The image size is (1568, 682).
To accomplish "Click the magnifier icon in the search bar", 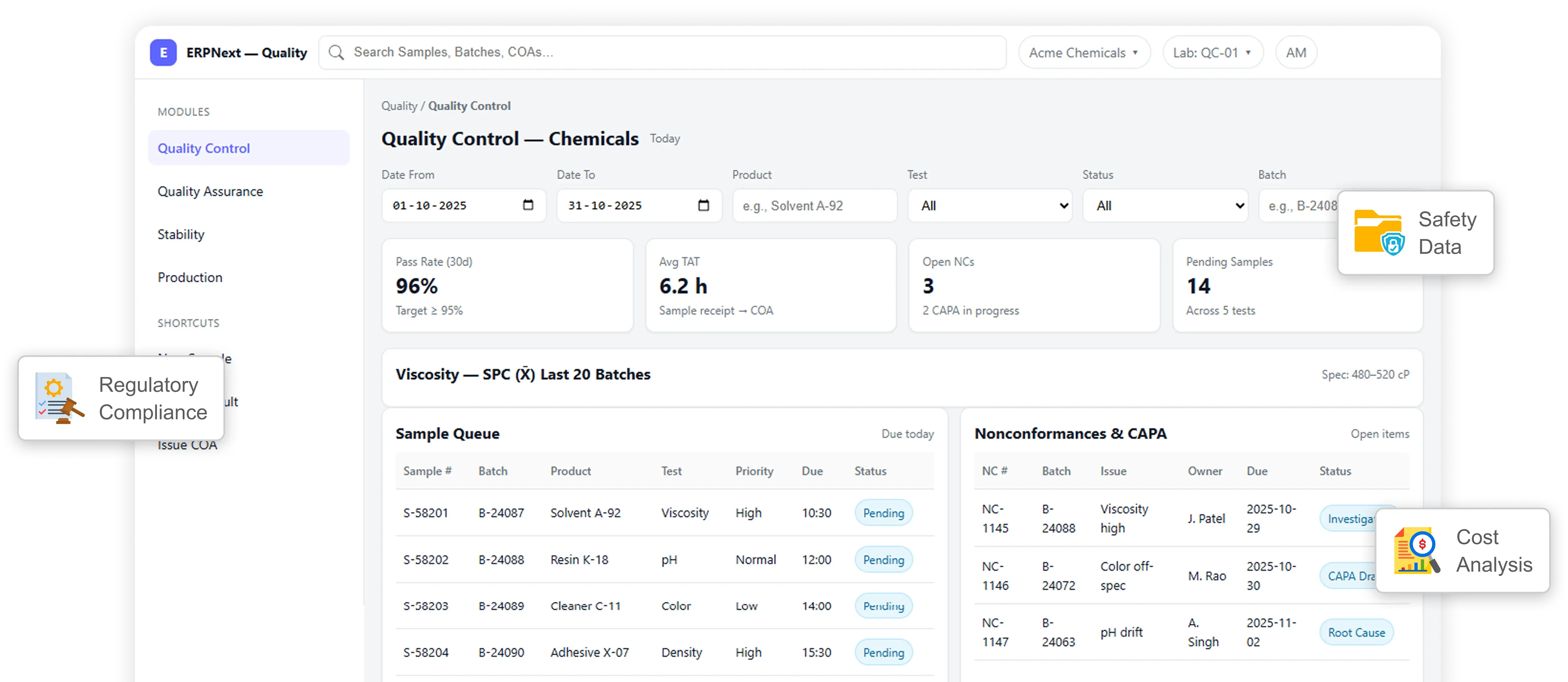I will click(x=336, y=52).
